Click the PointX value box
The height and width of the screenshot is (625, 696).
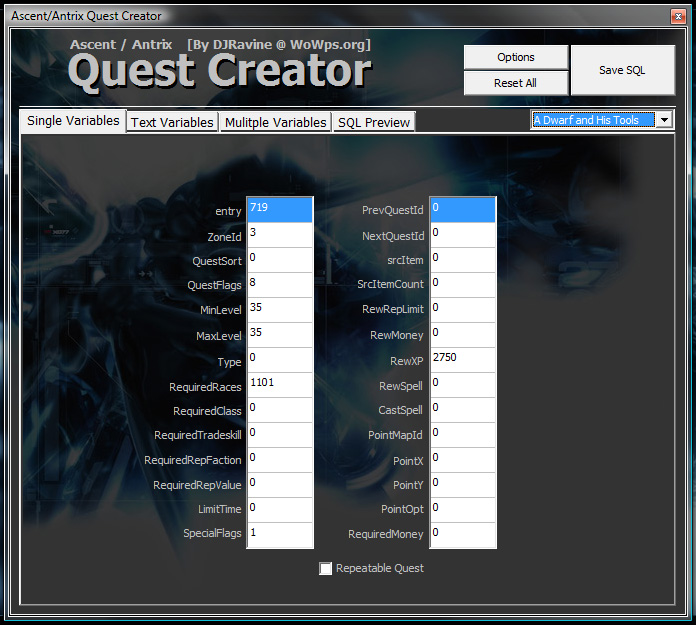[463, 460]
